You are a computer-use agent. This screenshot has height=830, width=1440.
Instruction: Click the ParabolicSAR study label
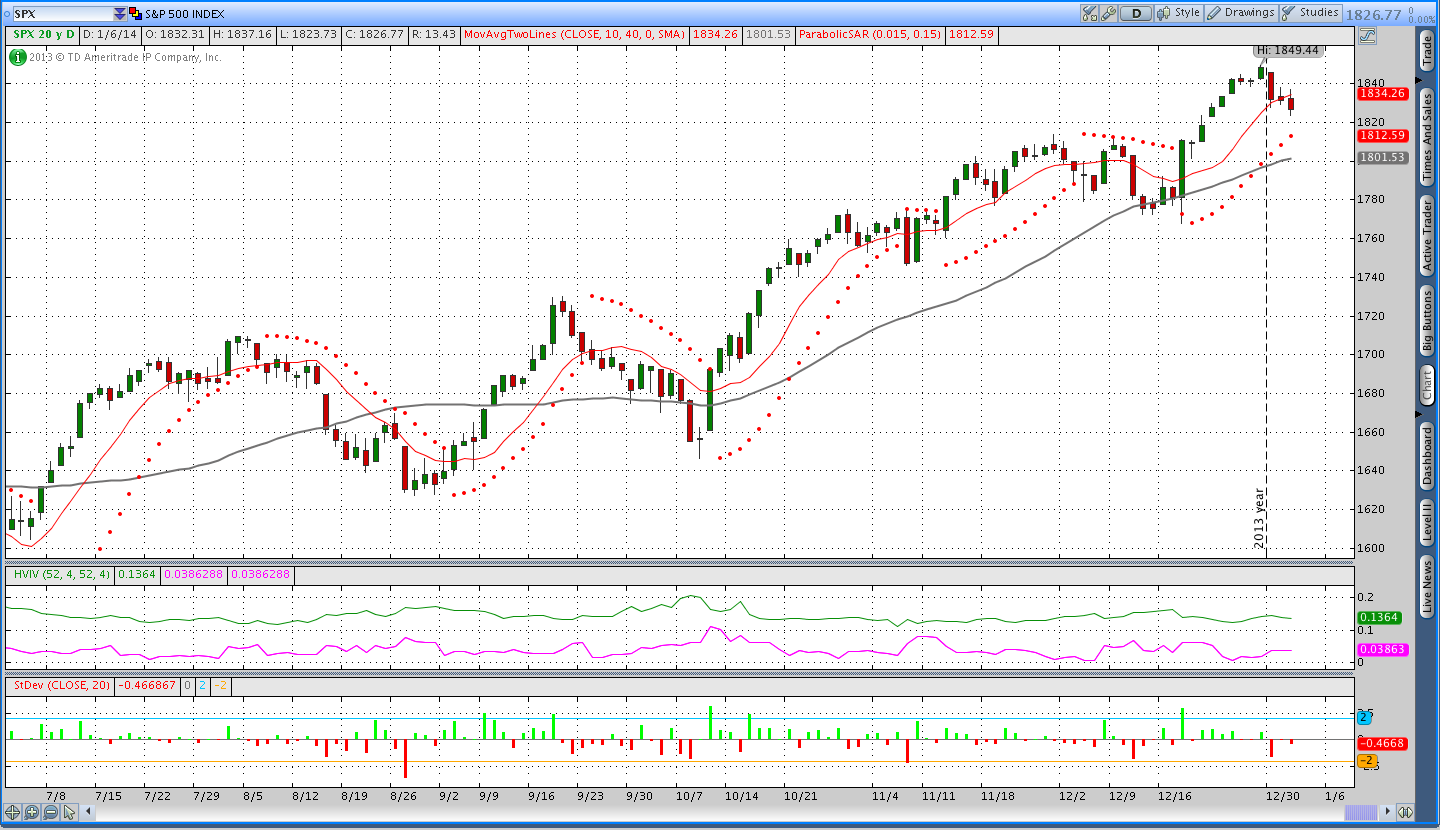[x=869, y=34]
